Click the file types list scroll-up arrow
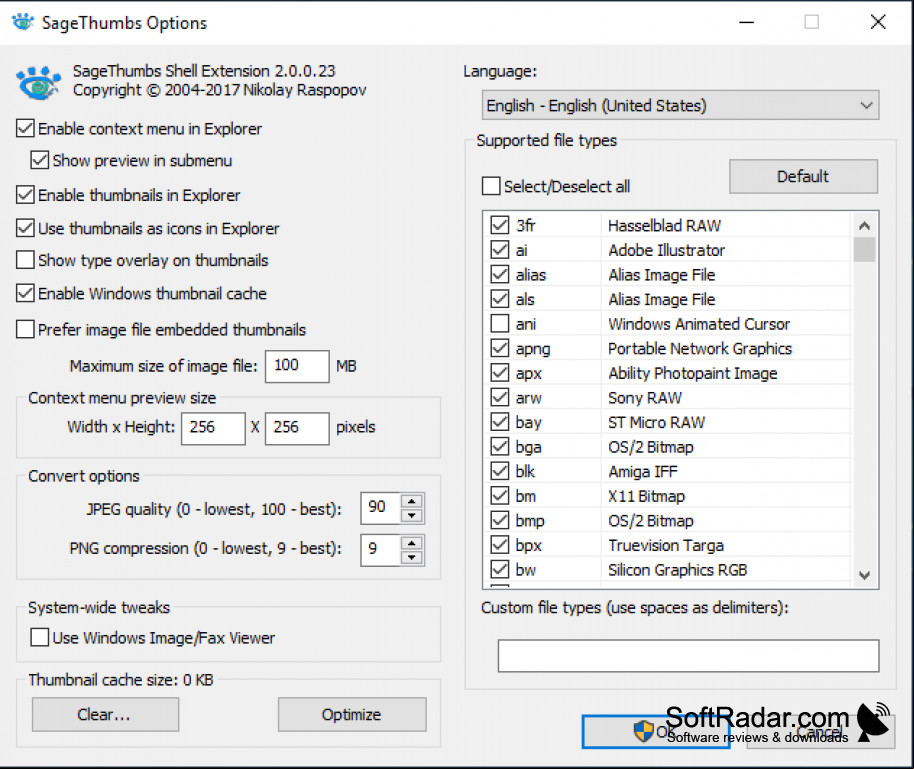 point(864,226)
